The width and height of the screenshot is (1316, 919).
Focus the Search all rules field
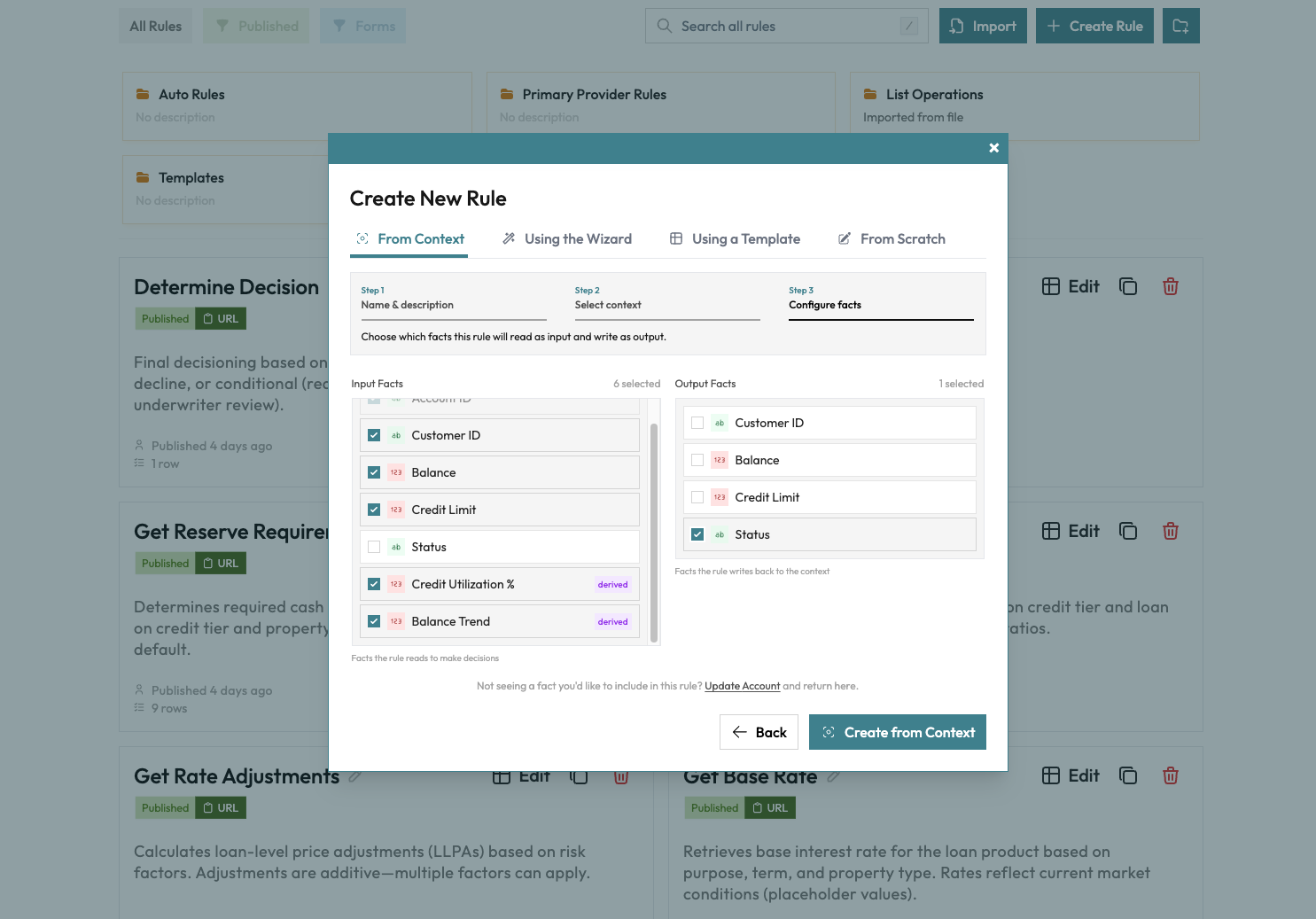tap(784, 27)
